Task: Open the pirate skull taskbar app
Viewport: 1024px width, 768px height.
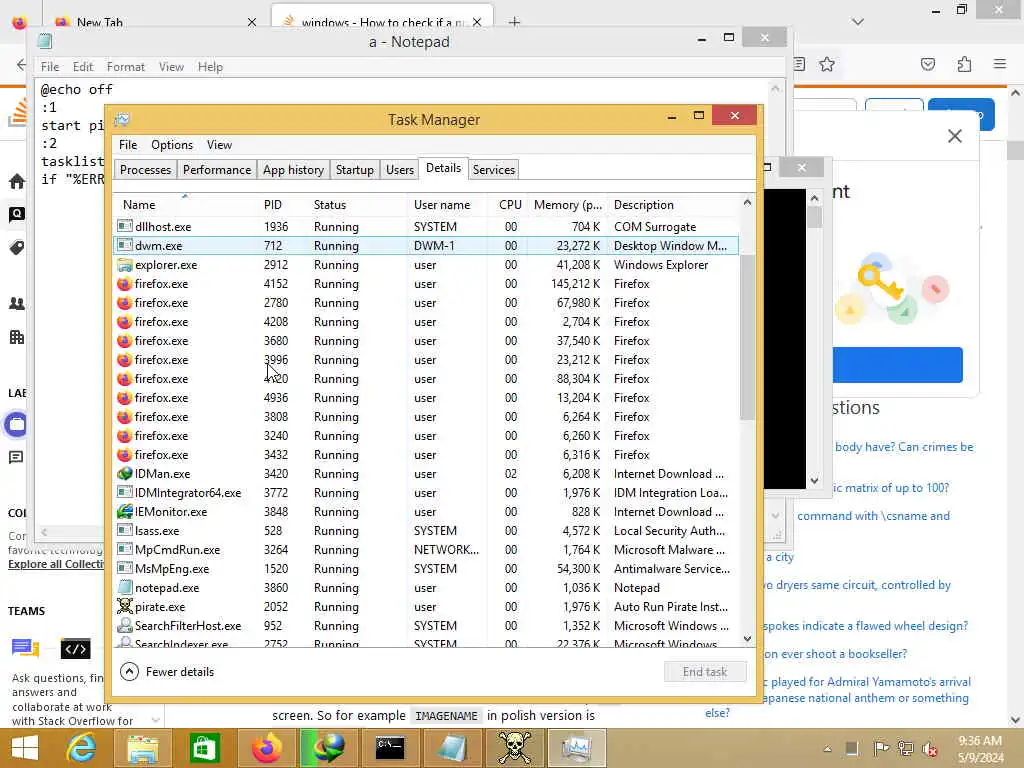Action: [x=514, y=748]
